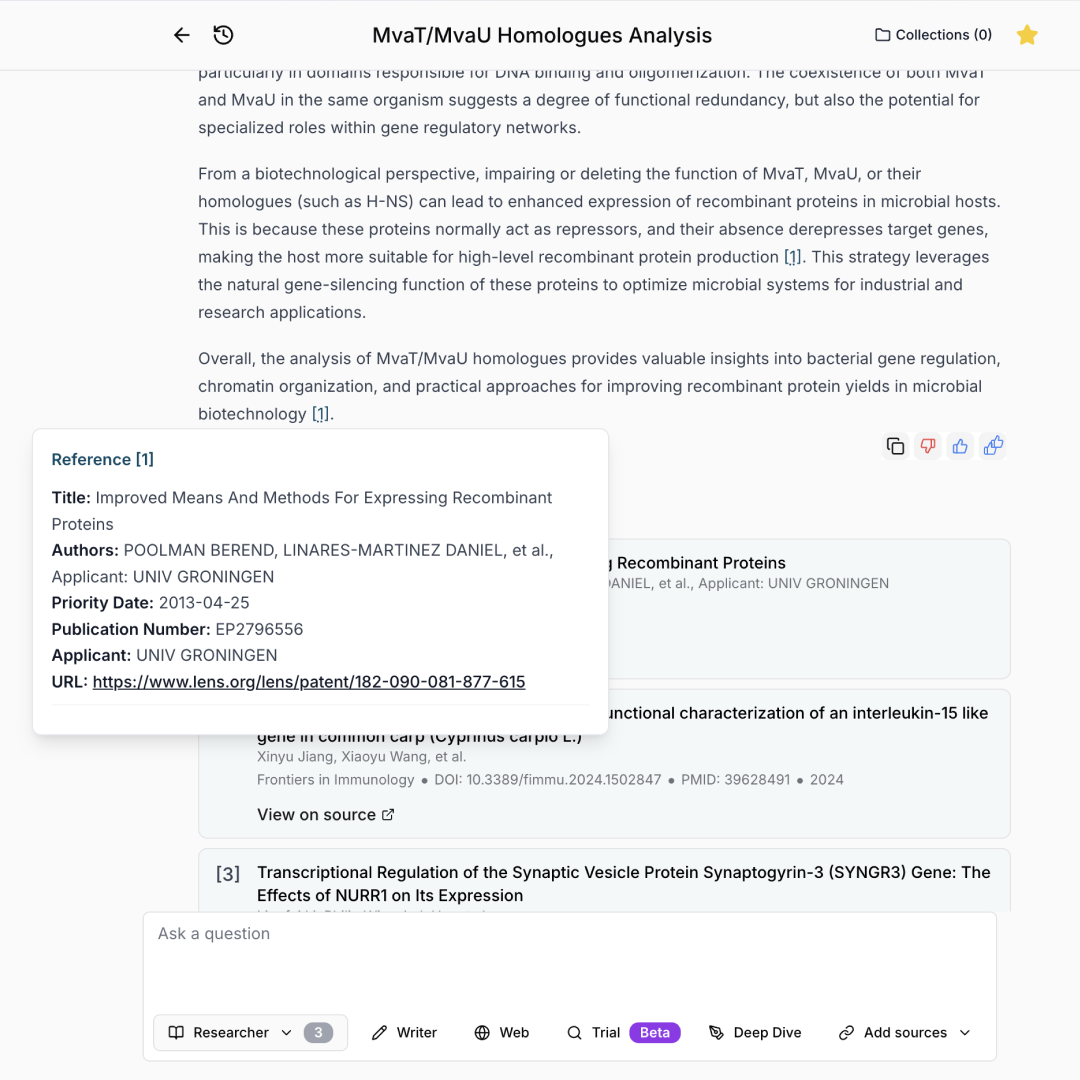Viewport: 1080px width, 1080px height.
Task: Copy the answer with the copy icon
Action: tap(895, 446)
